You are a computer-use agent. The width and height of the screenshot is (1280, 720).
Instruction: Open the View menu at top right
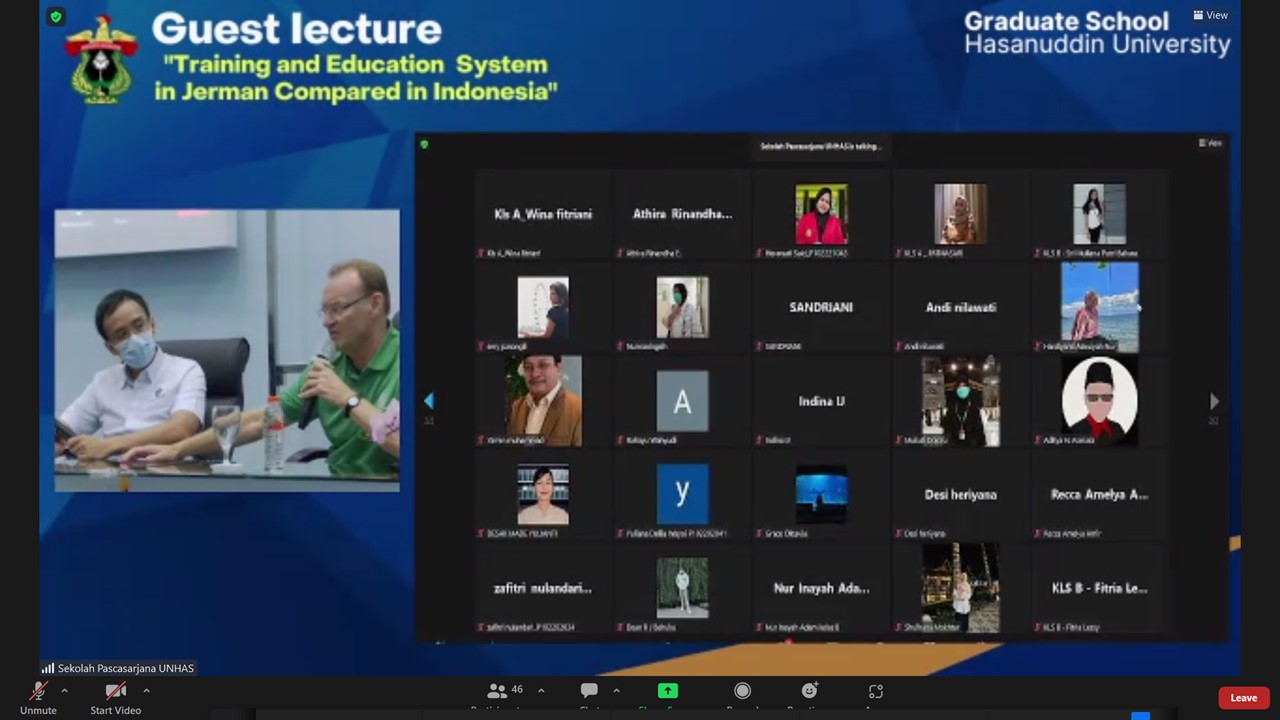pyautogui.click(x=1210, y=15)
